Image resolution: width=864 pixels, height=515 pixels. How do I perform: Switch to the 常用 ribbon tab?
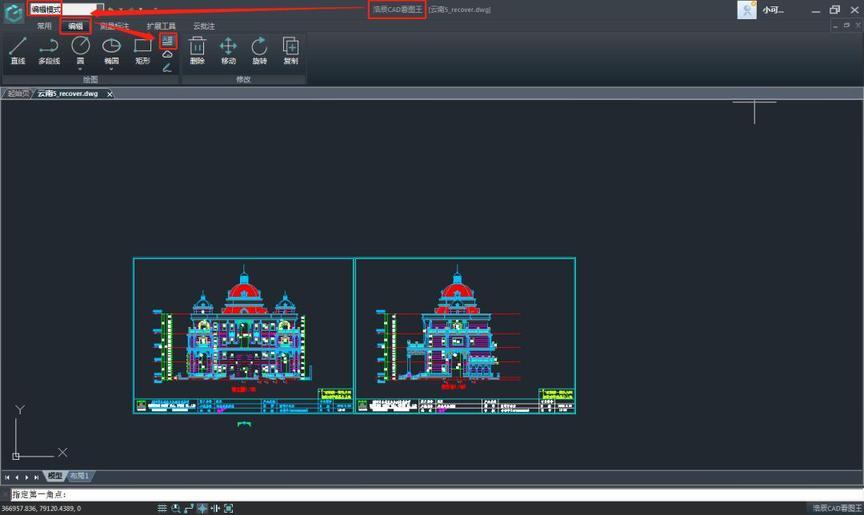[x=44, y=26]
